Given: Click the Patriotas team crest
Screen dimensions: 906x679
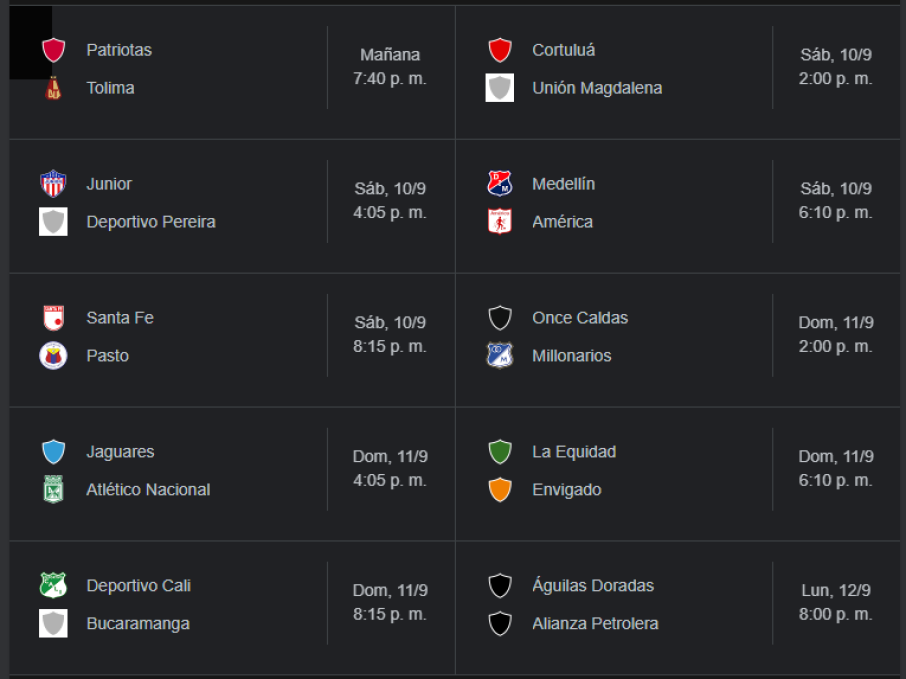Looking at the screenshot, I should click(53, 50).
